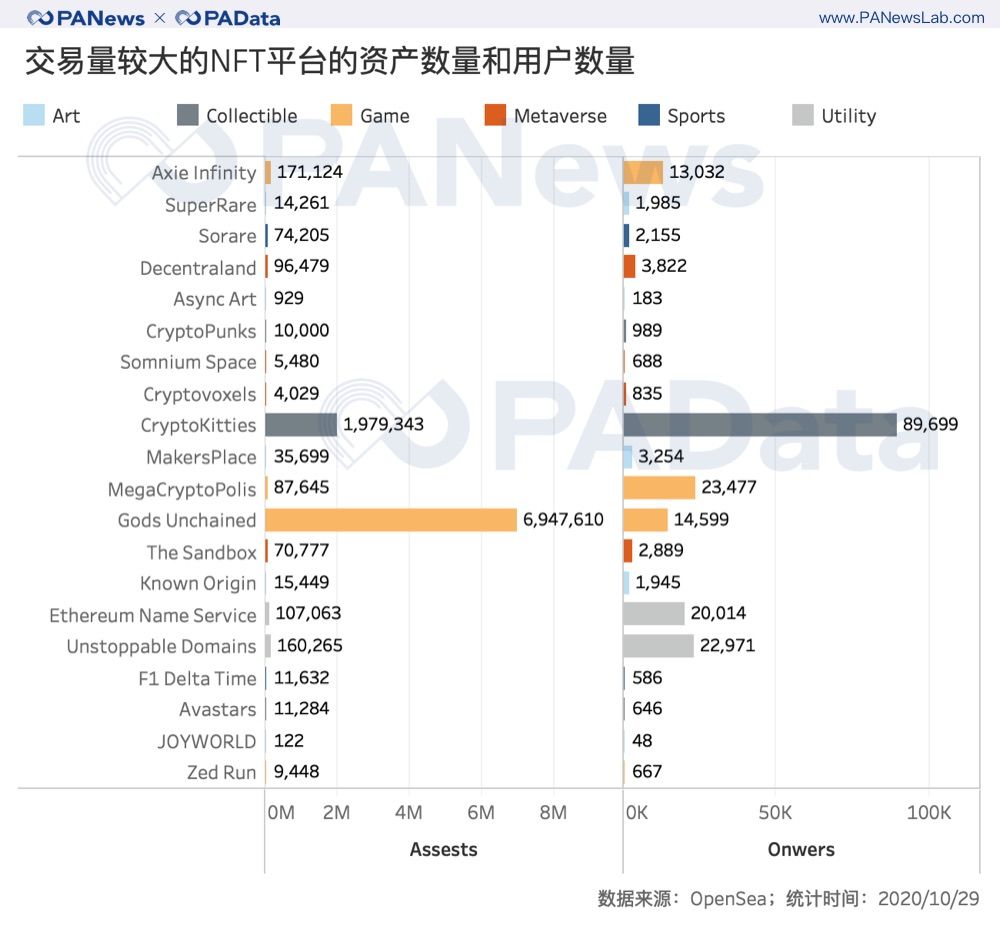This screenshot has width=1000, height=933.
Task: Select the Onwers axis title
Action: (x=800, y=849)
